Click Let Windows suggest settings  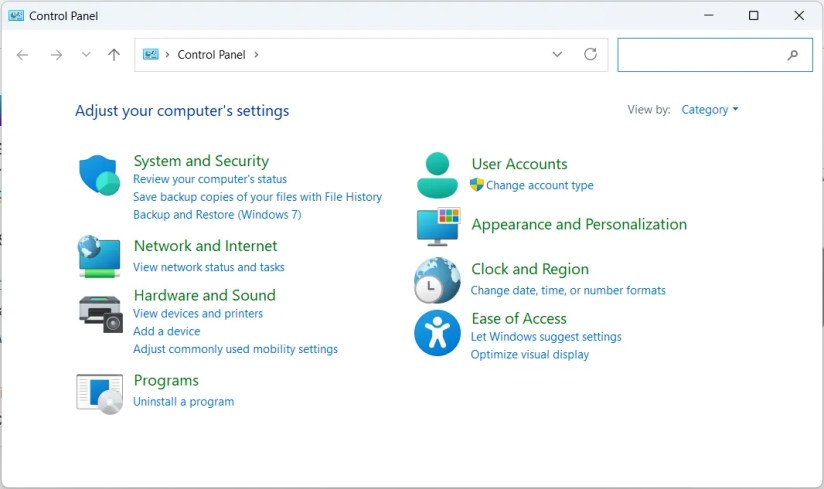546,337
